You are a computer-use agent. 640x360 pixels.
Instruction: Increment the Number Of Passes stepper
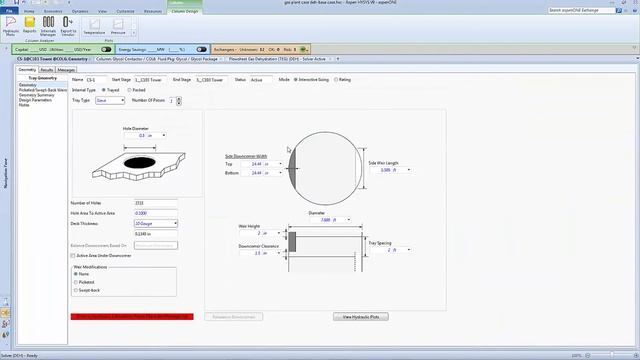[x=179, y=98]
